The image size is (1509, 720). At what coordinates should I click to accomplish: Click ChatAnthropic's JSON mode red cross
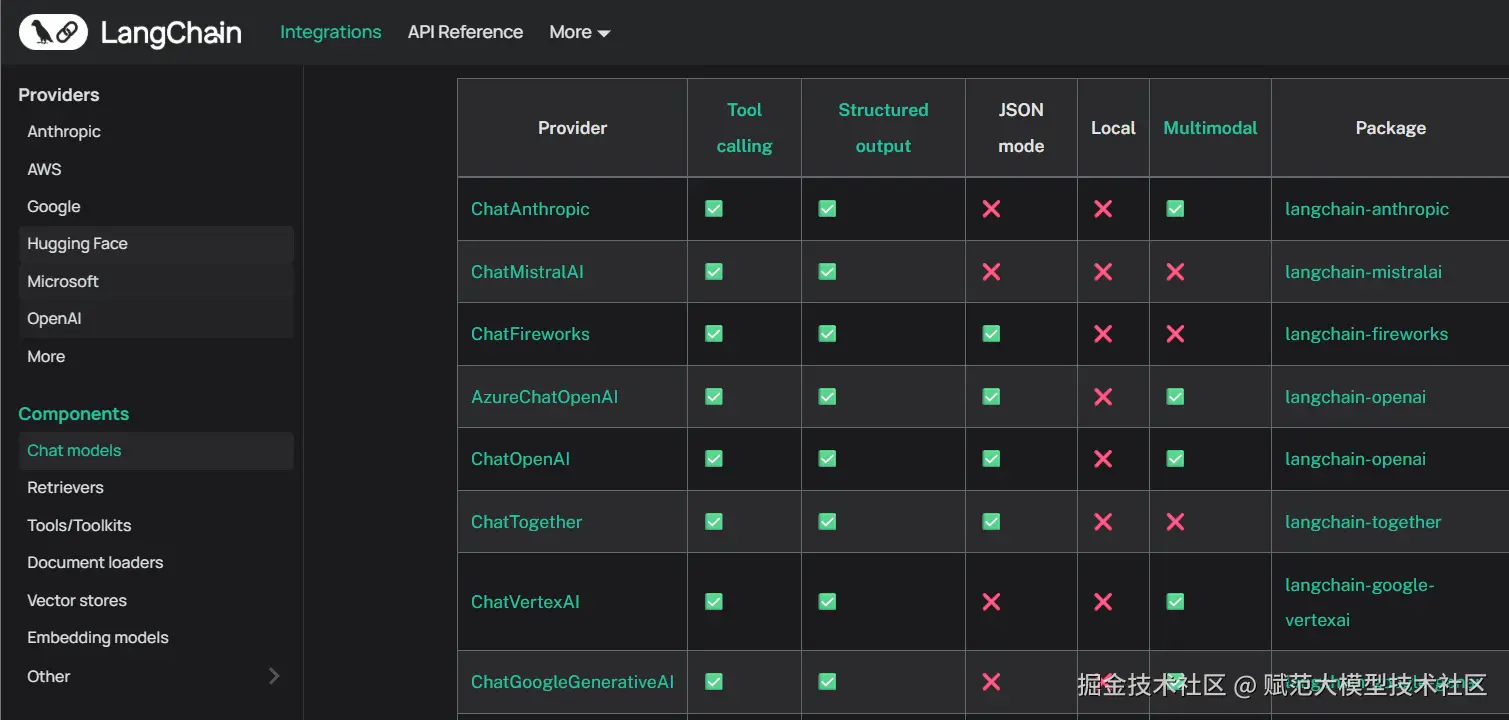coord(991,209)
